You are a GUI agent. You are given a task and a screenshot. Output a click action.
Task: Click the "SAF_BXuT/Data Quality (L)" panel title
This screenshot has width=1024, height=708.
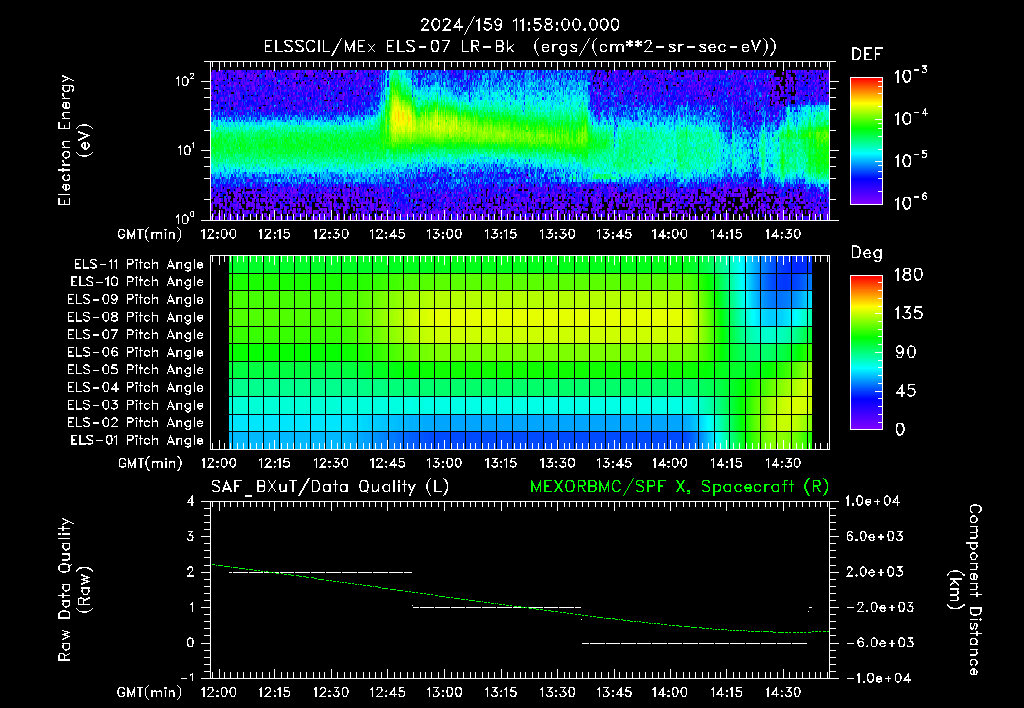coord(330,487)
